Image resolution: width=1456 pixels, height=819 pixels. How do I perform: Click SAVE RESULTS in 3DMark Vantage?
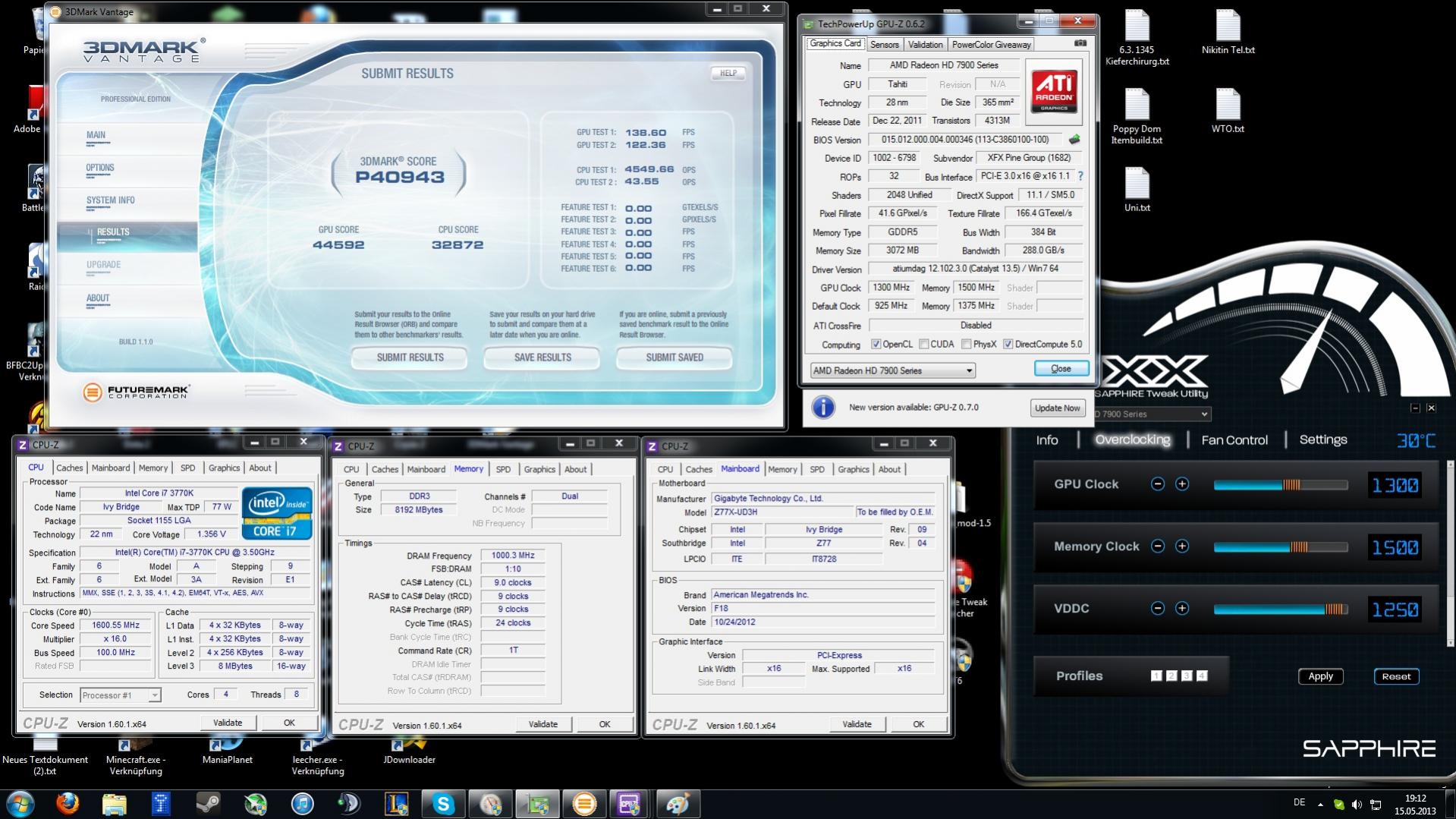542,358
